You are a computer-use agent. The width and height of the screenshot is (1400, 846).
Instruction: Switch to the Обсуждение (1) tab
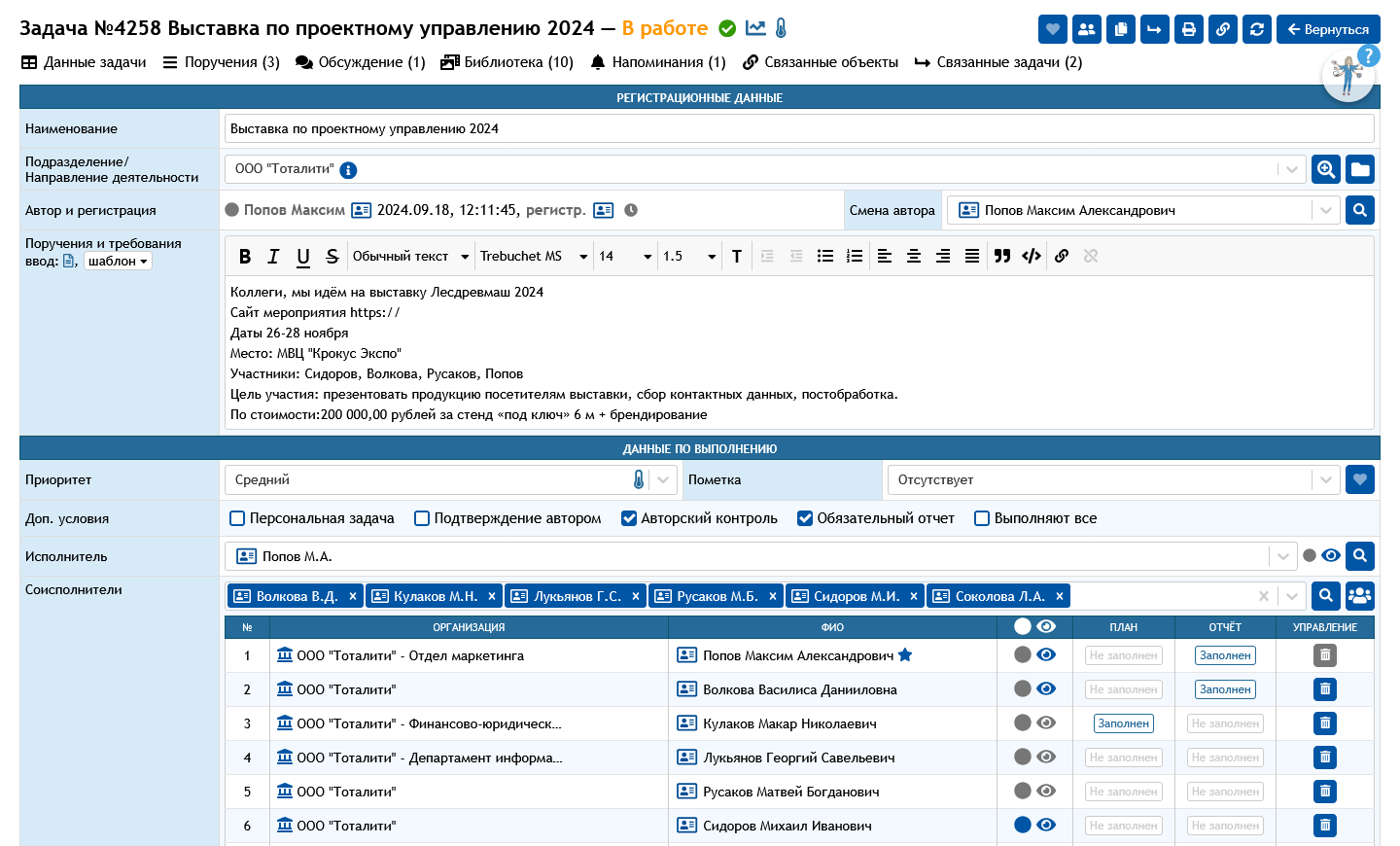tap(361, 62)
